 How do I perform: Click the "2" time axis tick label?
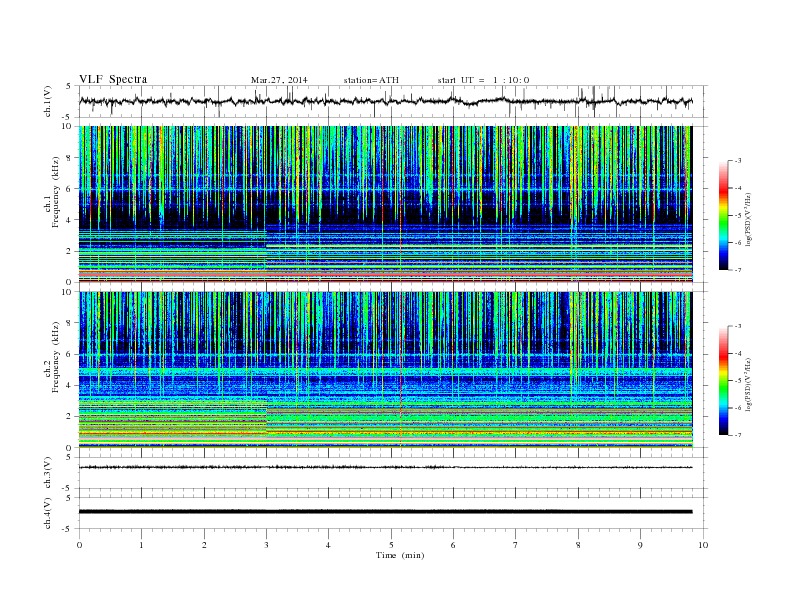point(204,545)
